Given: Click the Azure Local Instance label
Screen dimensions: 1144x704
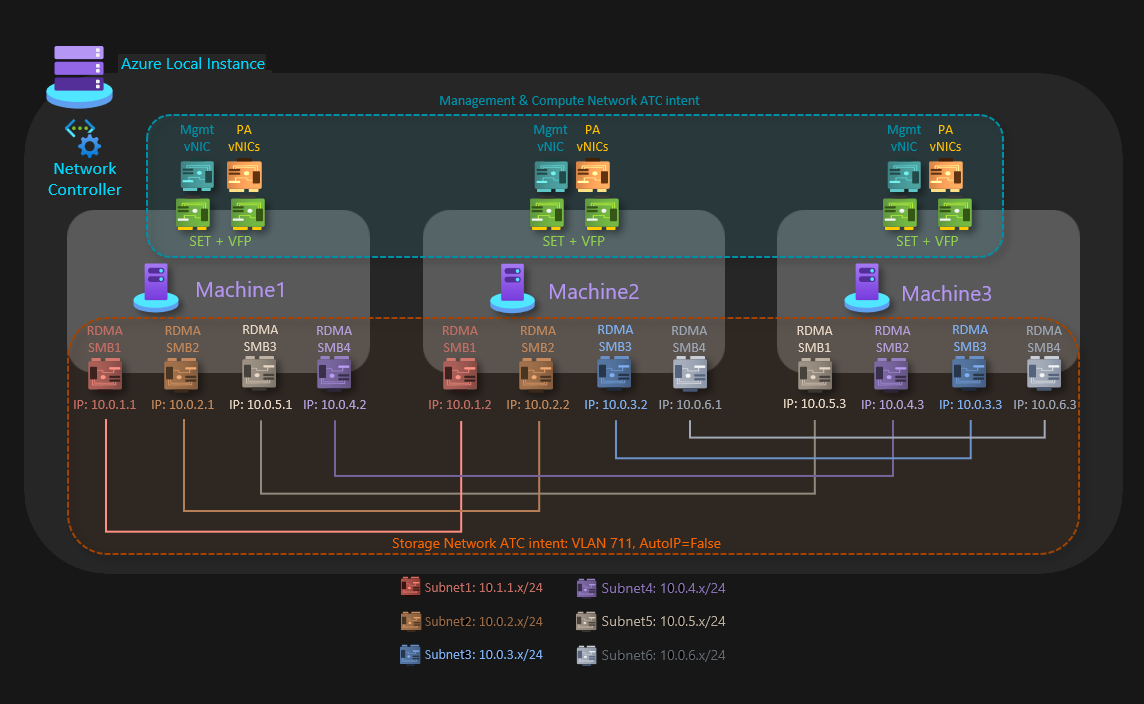Looking at the screenshot, I should 193,63.
